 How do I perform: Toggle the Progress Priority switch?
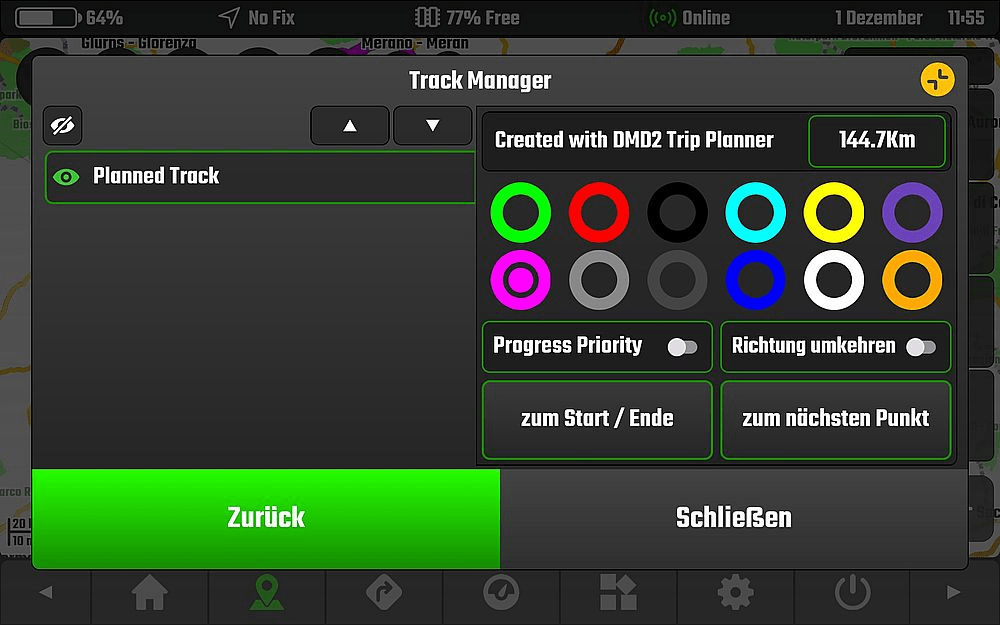(682, 347)
